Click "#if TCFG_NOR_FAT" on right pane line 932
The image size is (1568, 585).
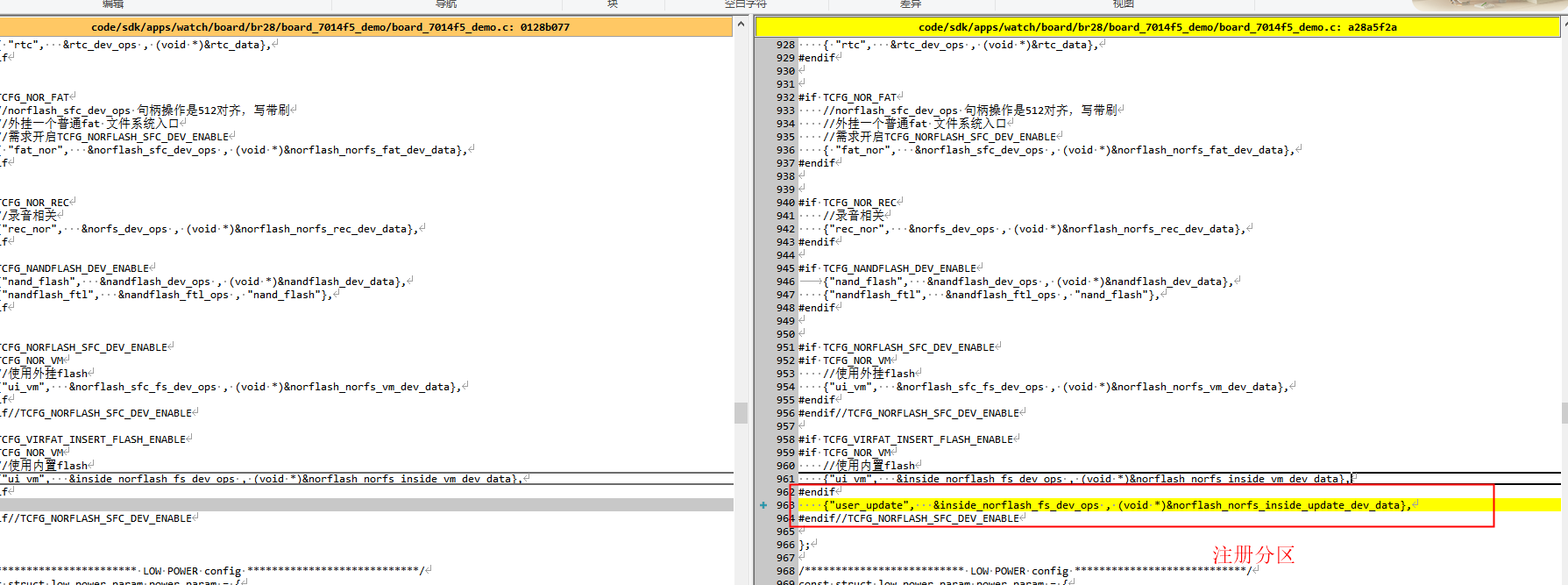848,97
